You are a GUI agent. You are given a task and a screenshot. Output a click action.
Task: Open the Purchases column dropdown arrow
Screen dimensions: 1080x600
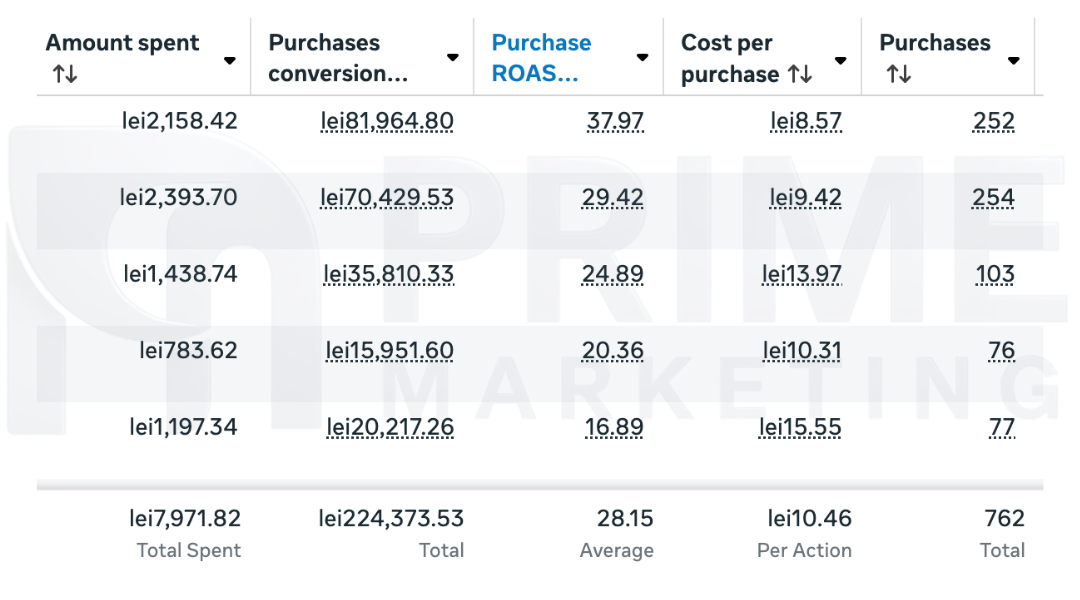tap(1014, 61)
